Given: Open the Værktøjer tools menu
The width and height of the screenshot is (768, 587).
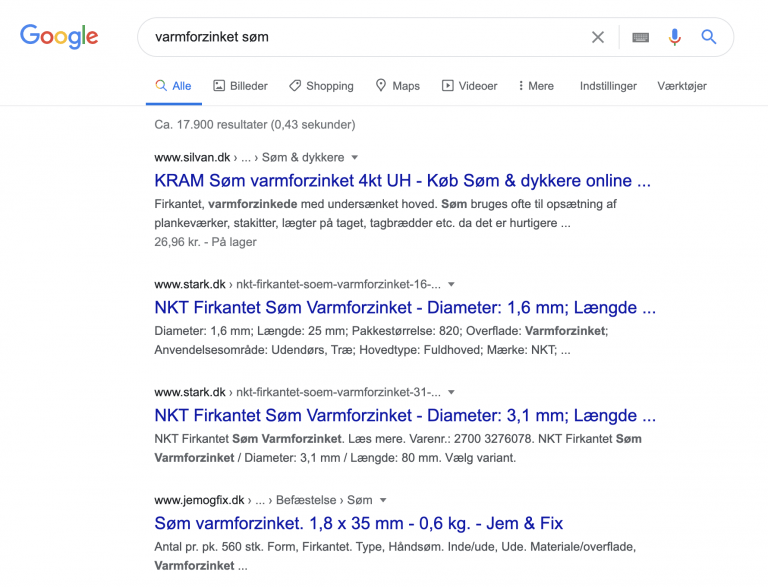Looking at the screenshot, I should pos(682,86).
